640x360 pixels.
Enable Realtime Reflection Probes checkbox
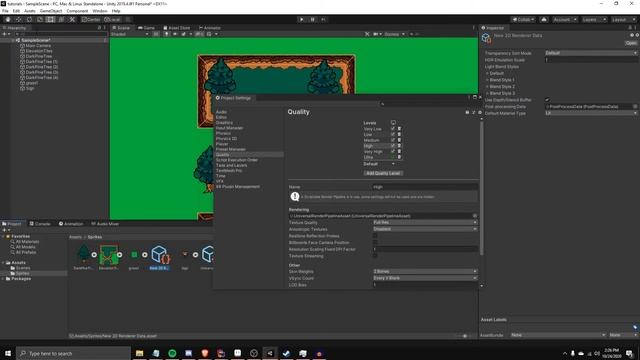click(x=375, y=236)
